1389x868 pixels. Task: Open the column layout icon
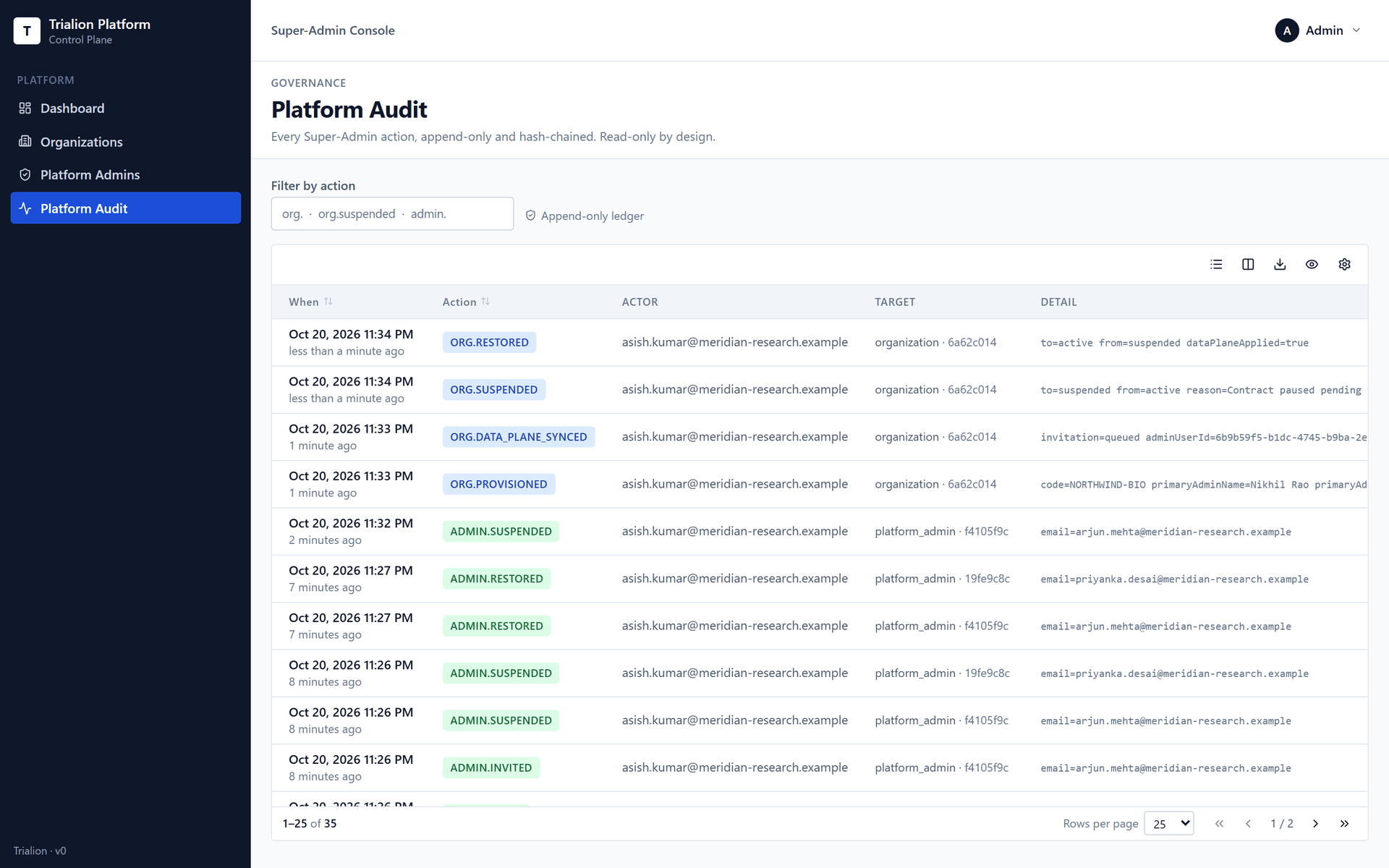(1248, 265)
